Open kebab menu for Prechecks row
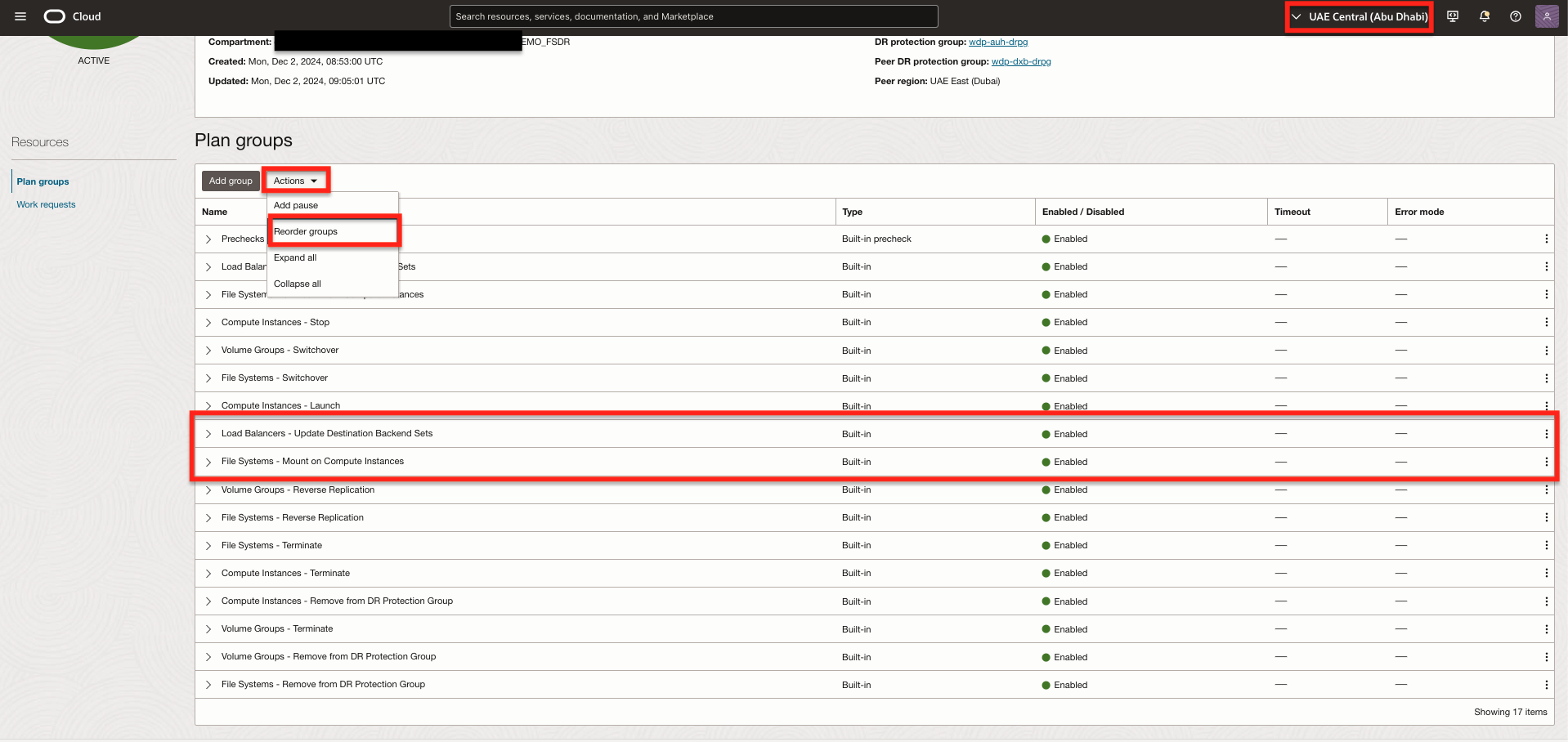 click(x=1546, y=239)
